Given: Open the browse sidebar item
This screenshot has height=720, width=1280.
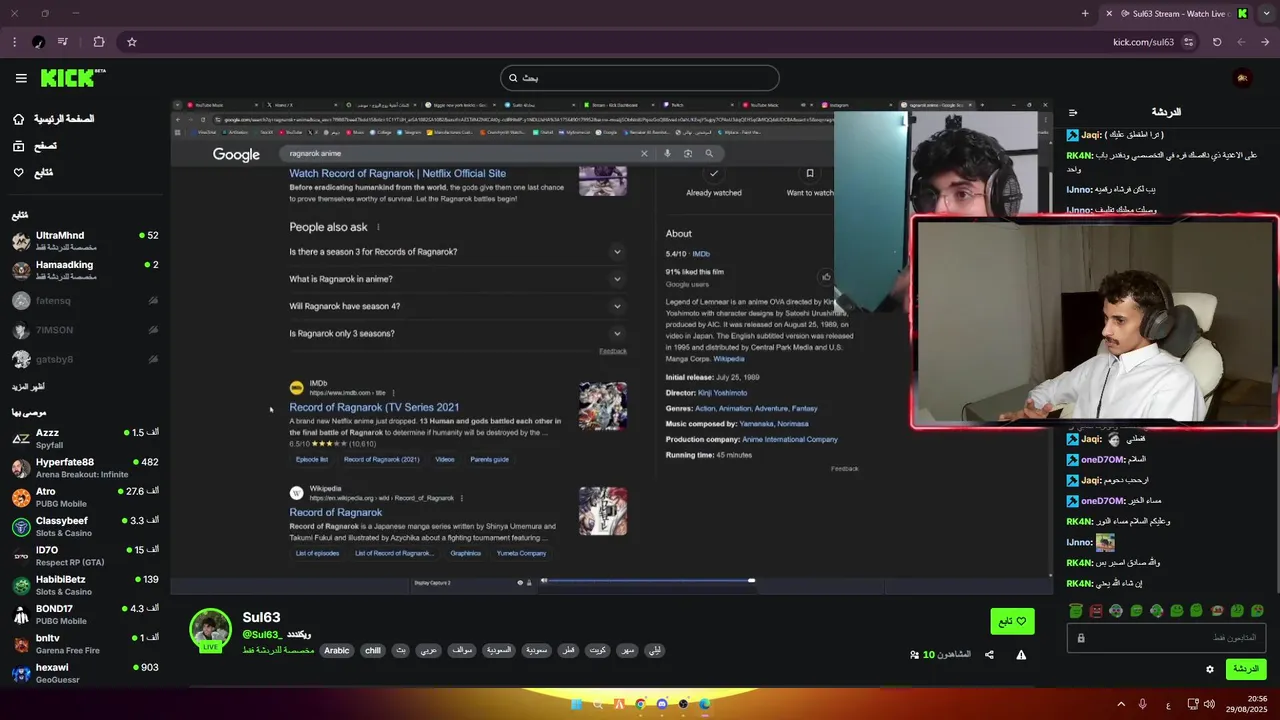Looking at the screenshot, I should click(35, 146).
